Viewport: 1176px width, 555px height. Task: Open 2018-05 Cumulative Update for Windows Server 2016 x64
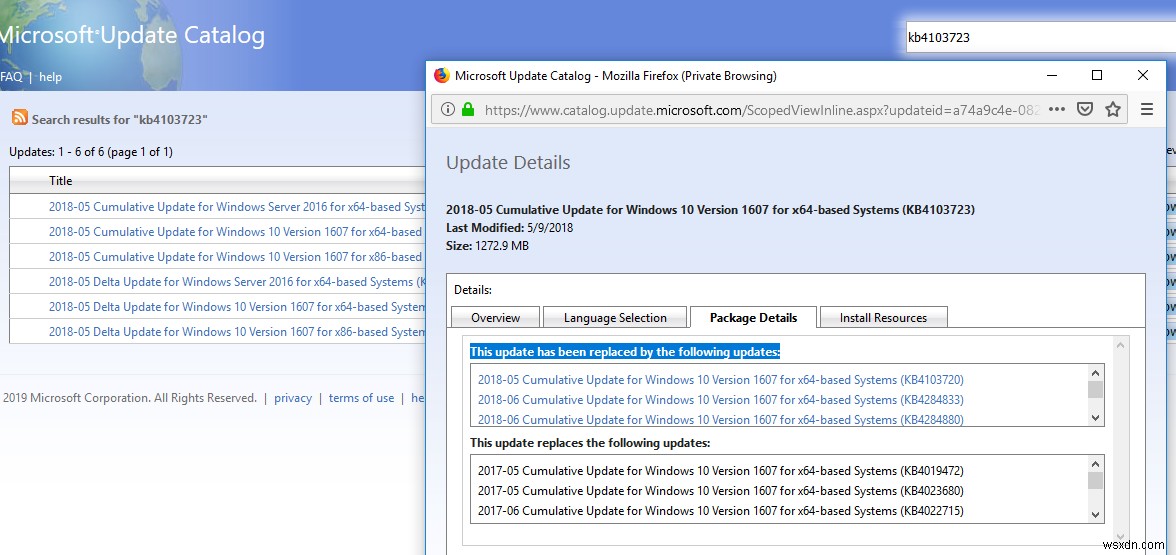click(237, 206)
